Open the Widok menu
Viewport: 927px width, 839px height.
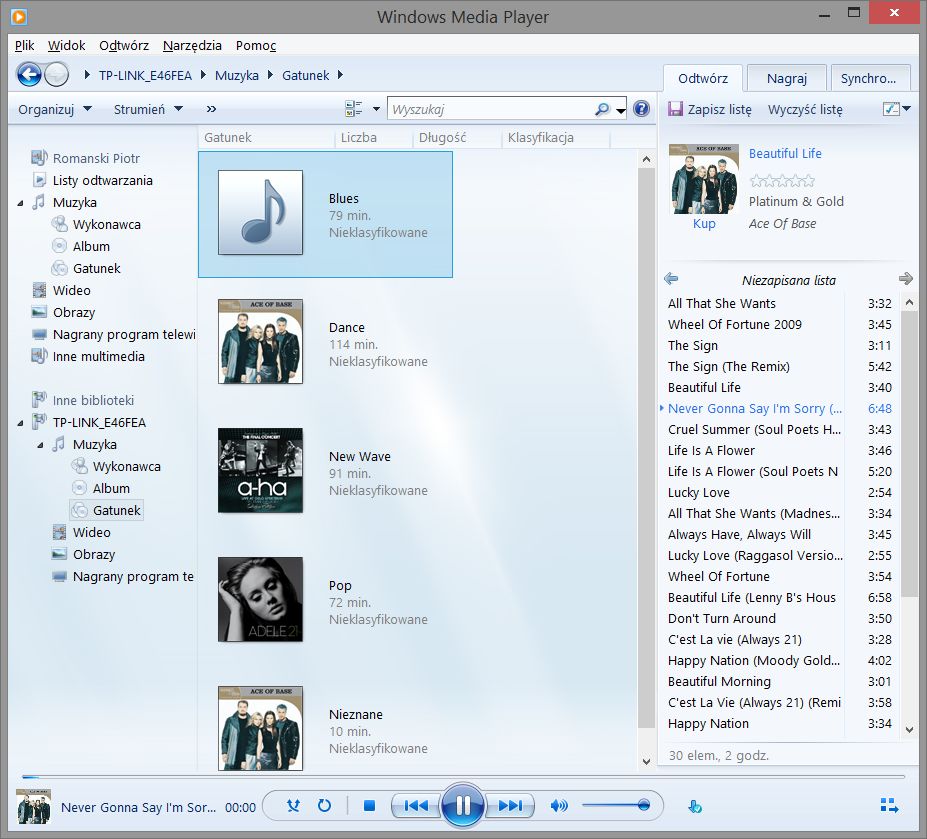(x=66, y=46)
